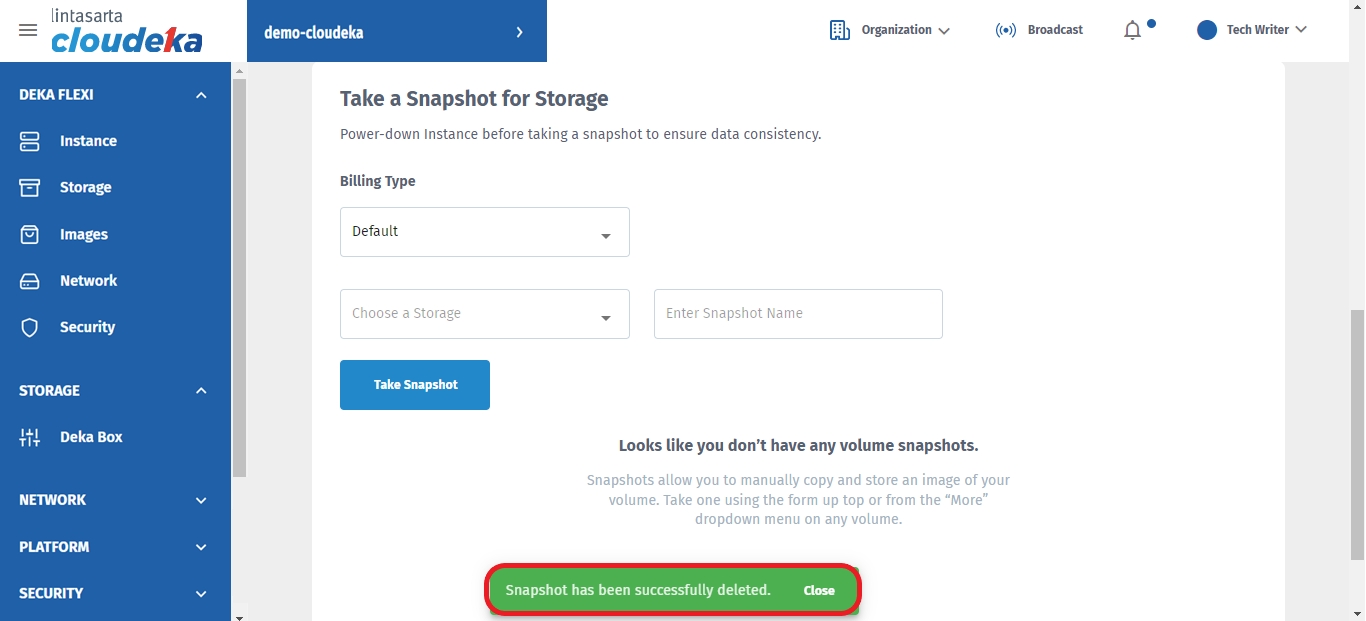This screenshot has width=1366, height=621.
Task: Close the snapshot deleted notification
Action: coord(819,591)
